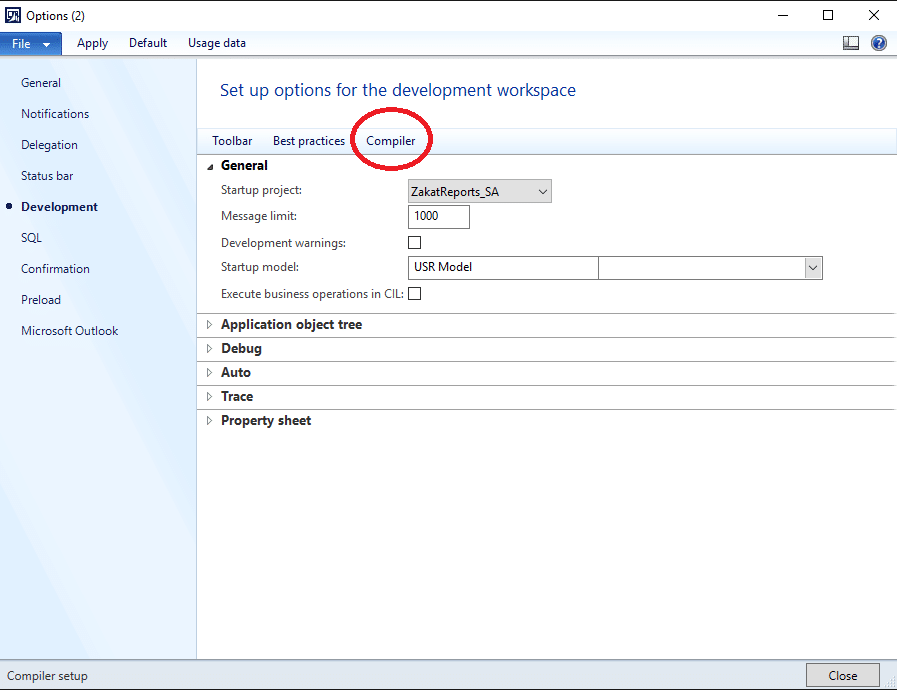Collapse the General section
The image size is (897, 690).
209,165
